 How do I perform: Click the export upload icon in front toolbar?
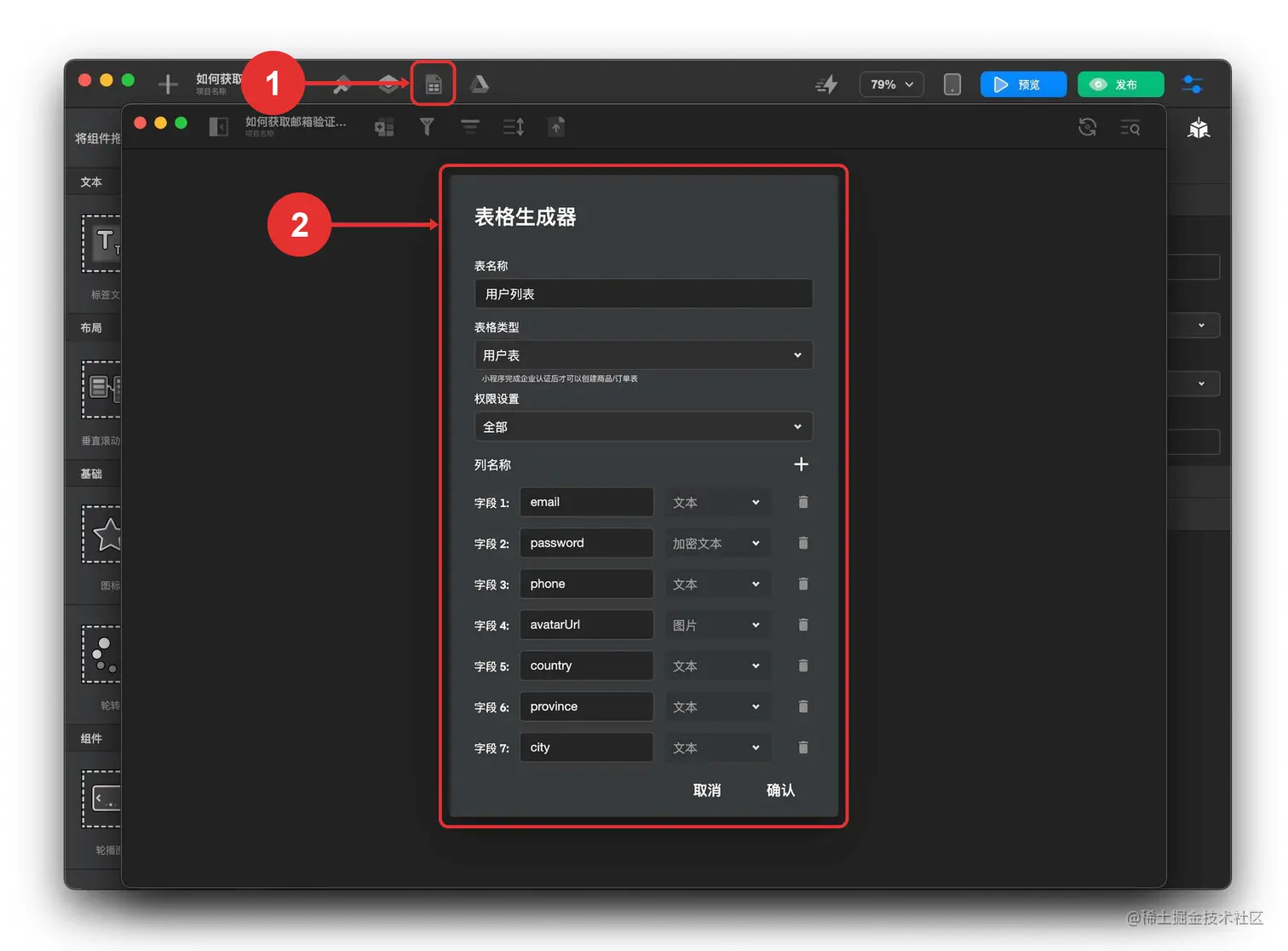[556, 127]
